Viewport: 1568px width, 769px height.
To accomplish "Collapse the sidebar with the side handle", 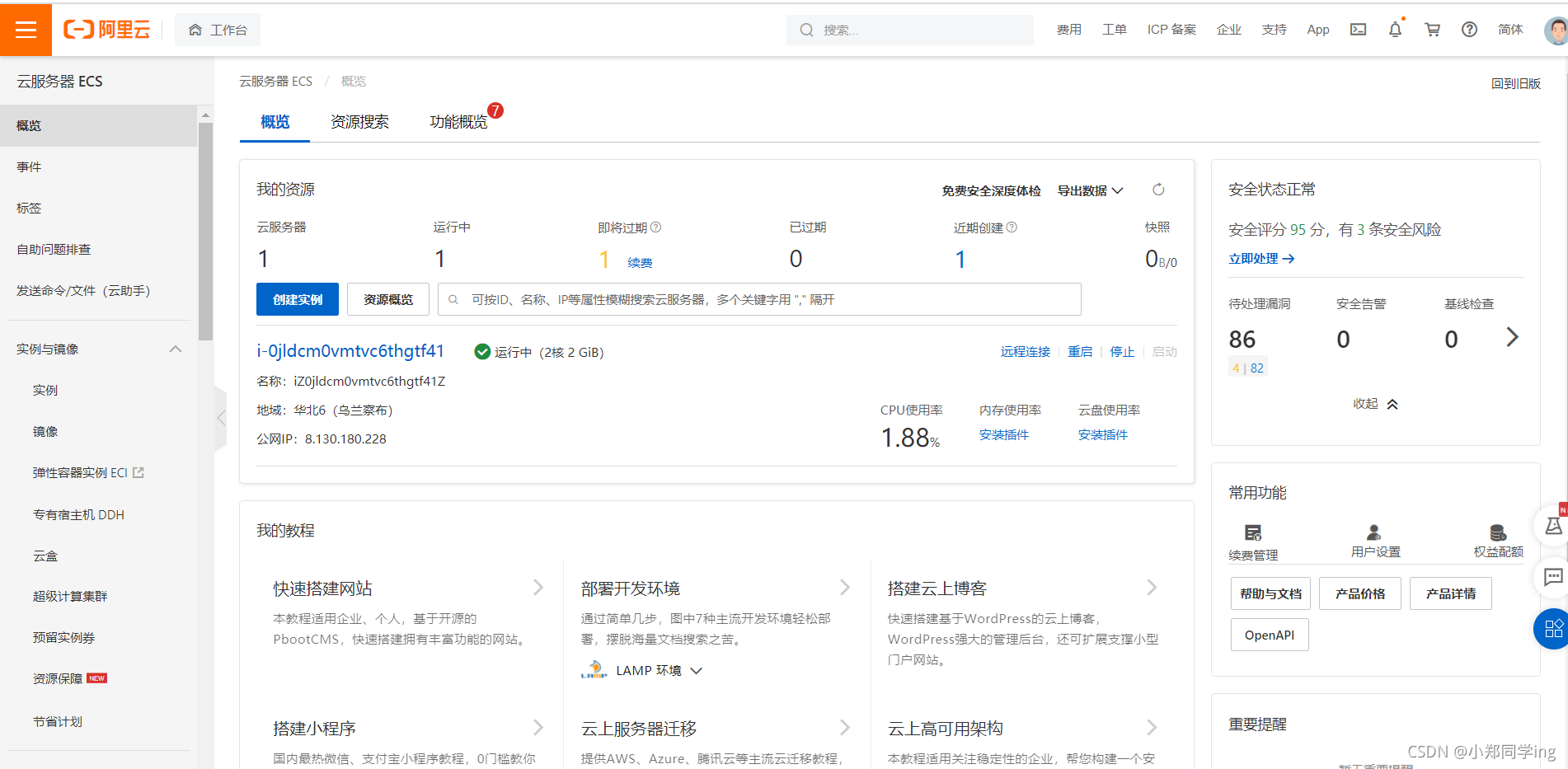I will (220, 418).
